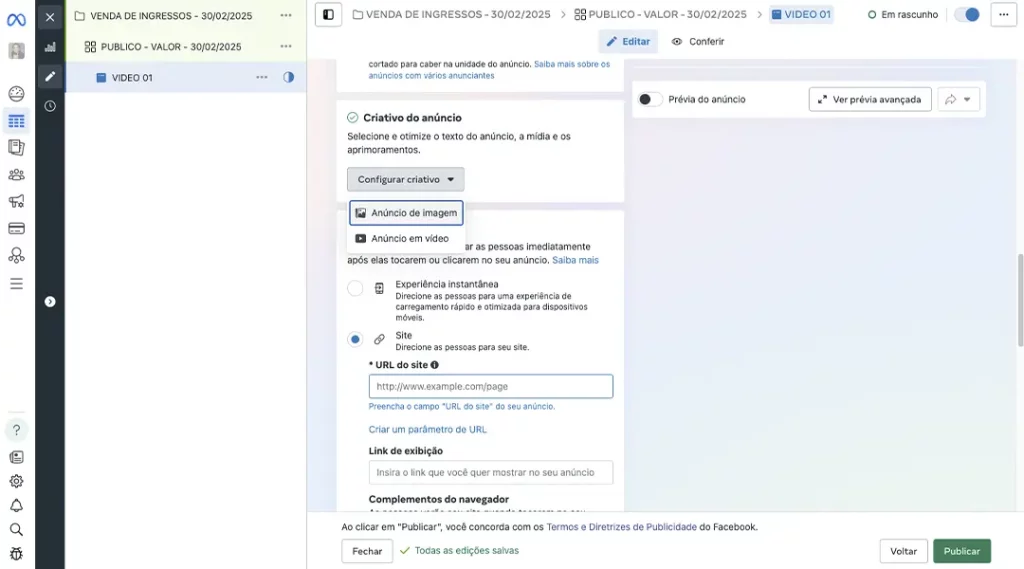1024x569 pixels.
Task: Click the bug report icon
Action: (16, 553)
